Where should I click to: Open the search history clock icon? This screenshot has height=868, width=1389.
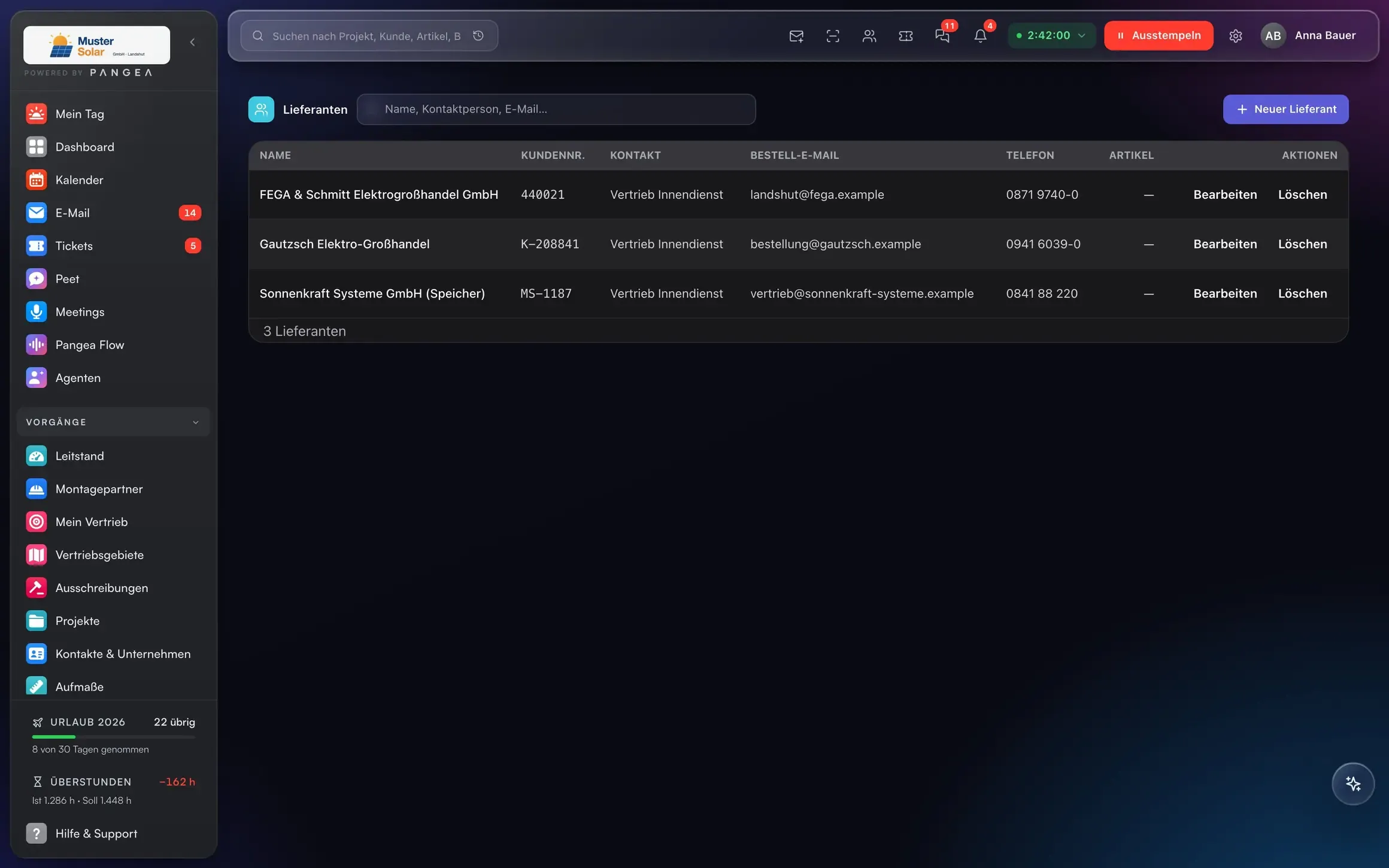tap(478, 36)
